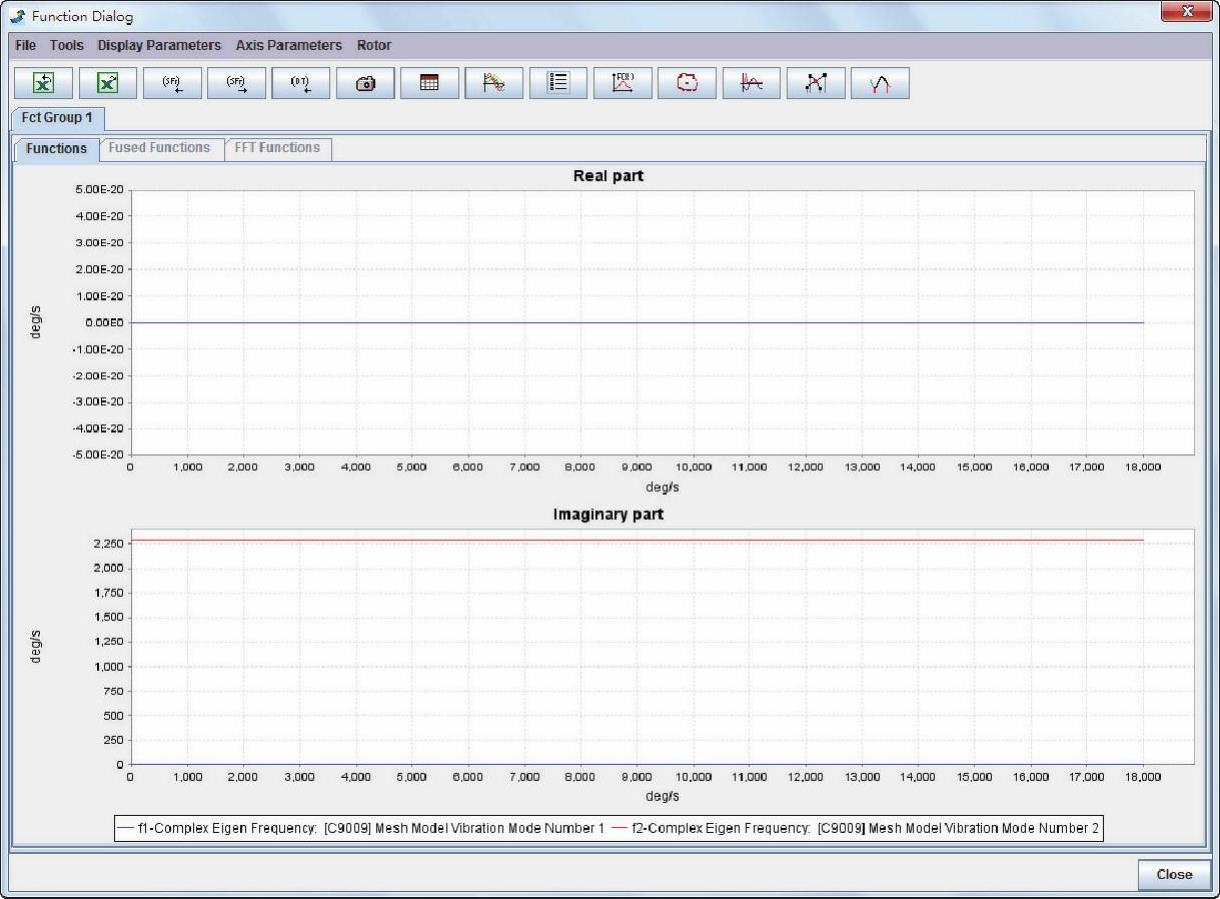The width and height of the screenshot is (1220, 899).
Task: Click the F(X) function plot icon
Action: pos(623,84)
